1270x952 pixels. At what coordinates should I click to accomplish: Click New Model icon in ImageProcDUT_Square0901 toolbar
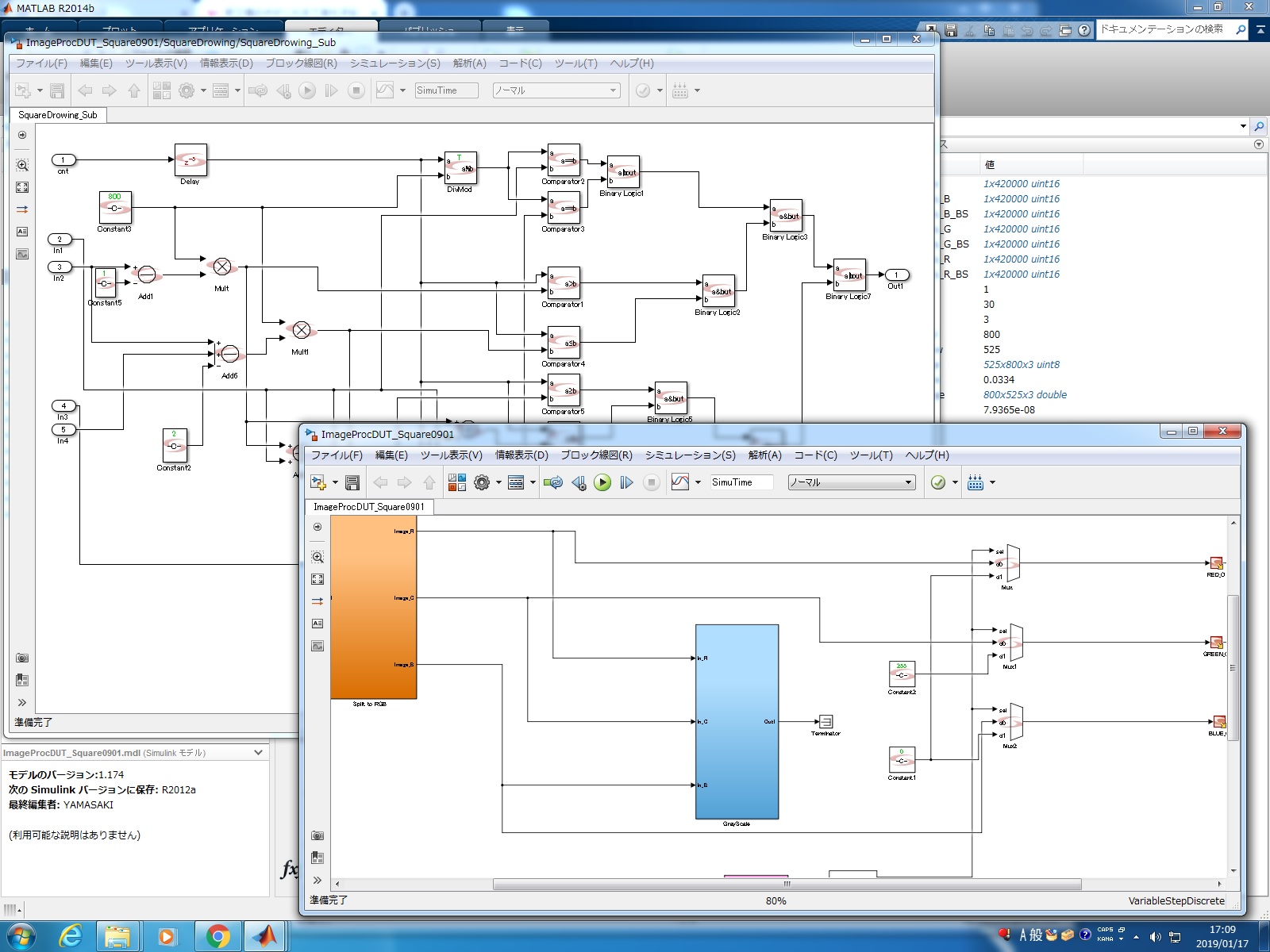click(318, 482)
